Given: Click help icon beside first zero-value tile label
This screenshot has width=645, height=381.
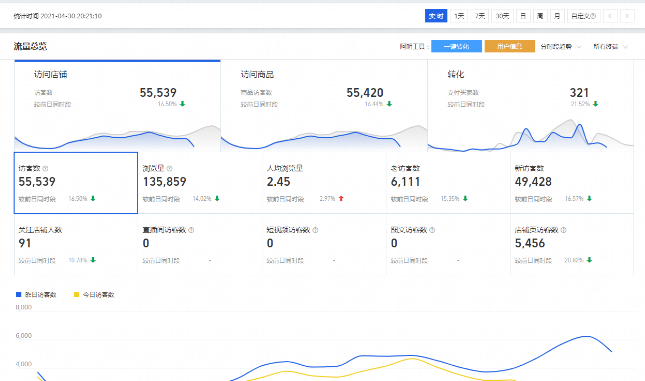Looking at the screenshot, I should click(x=191, y=230).
